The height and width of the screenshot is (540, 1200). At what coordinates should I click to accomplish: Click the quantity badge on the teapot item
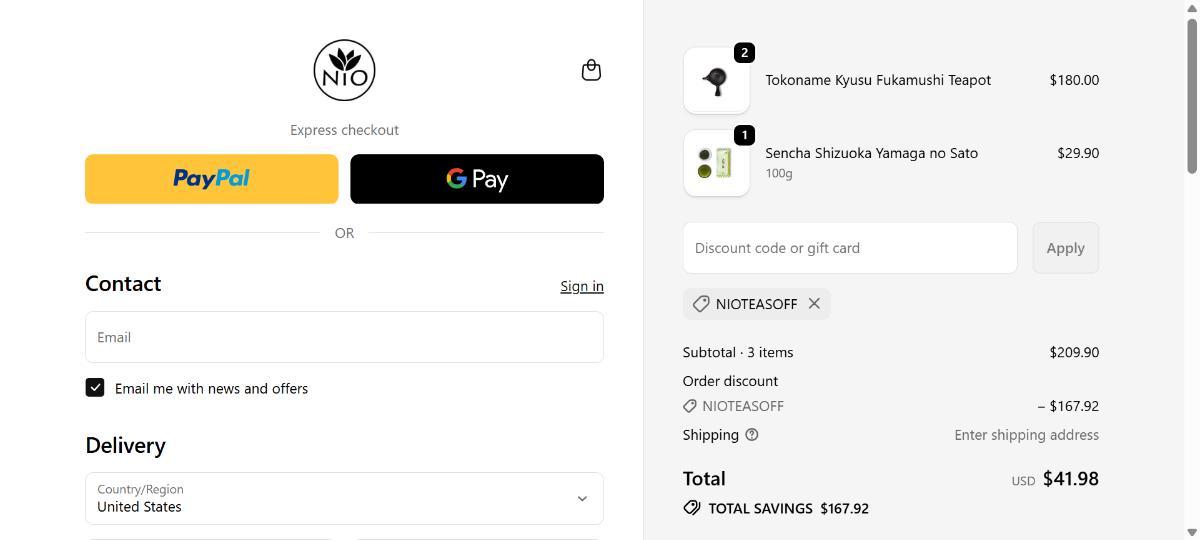point(744,53)
